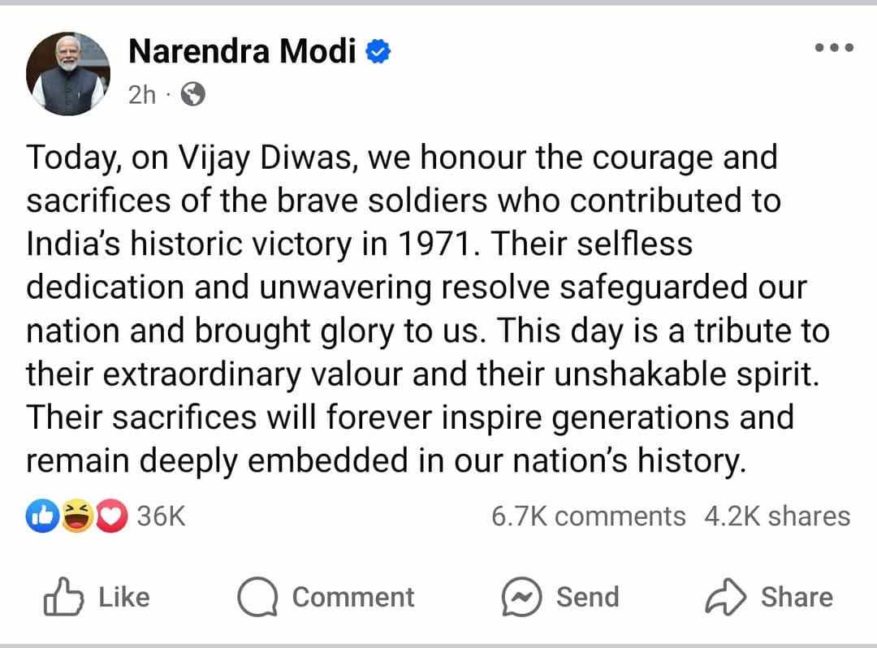The height and width of the screenshot is (648, 877).
Task: Select the Comment button label
Action: click(353, 597)
